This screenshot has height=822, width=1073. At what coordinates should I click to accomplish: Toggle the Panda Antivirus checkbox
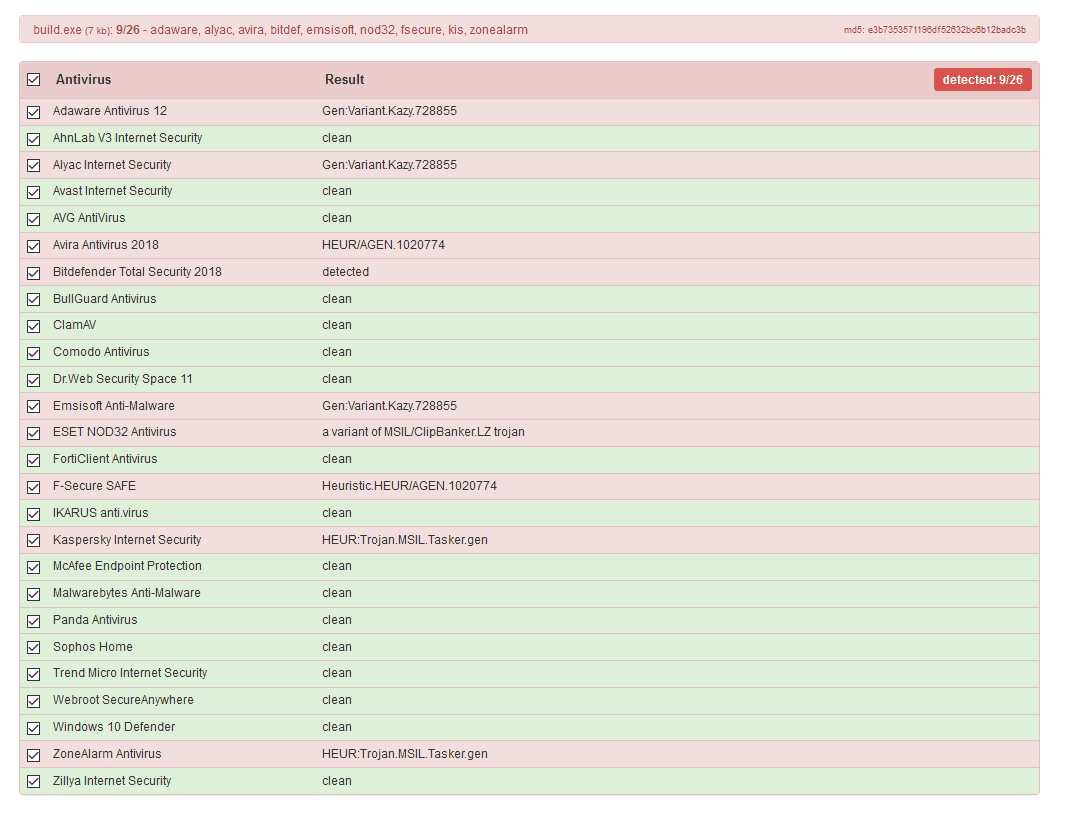click(x=34, y=621)
